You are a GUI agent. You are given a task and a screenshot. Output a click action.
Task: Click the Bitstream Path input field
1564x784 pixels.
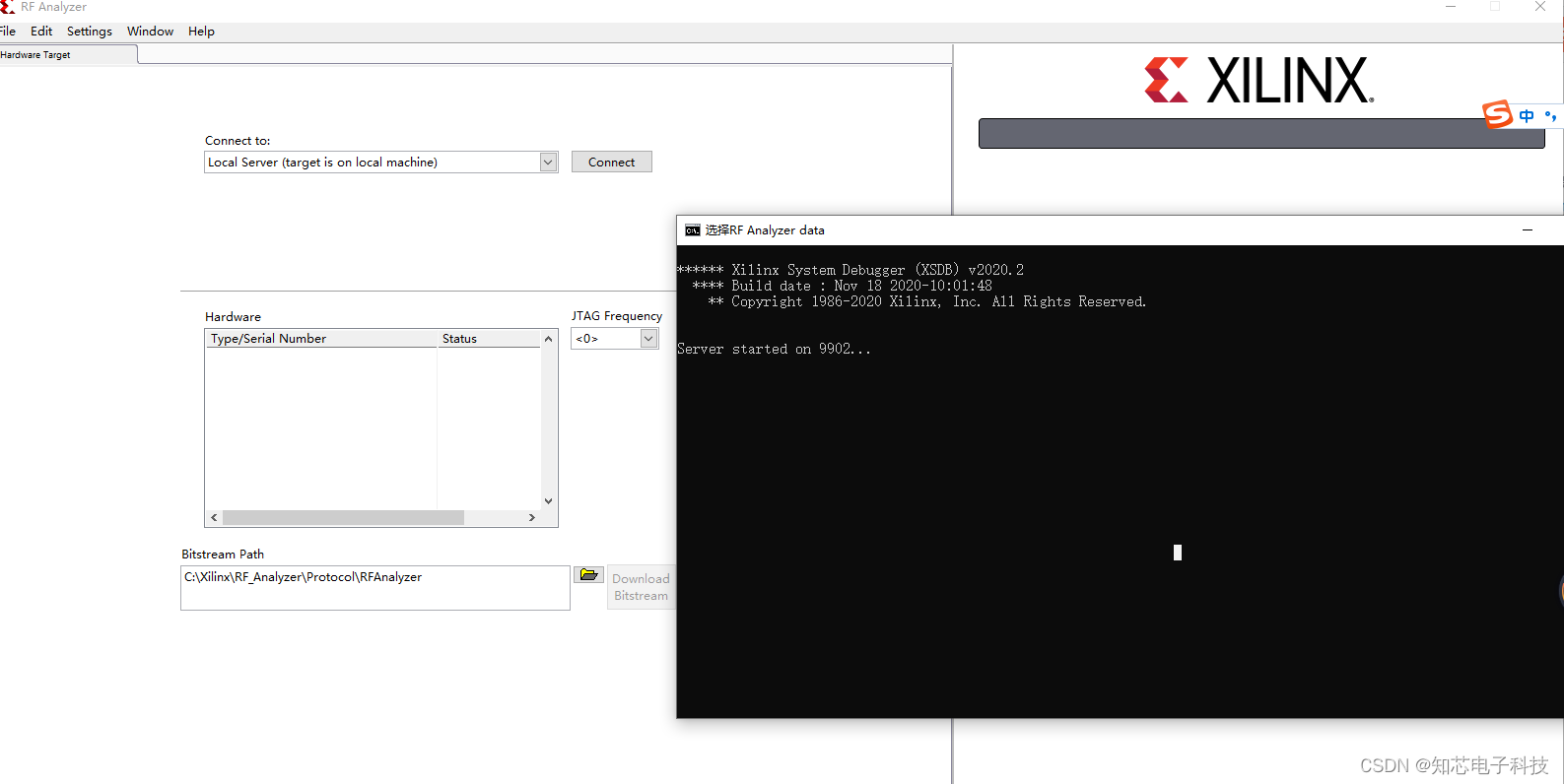(x=375, y=588)
